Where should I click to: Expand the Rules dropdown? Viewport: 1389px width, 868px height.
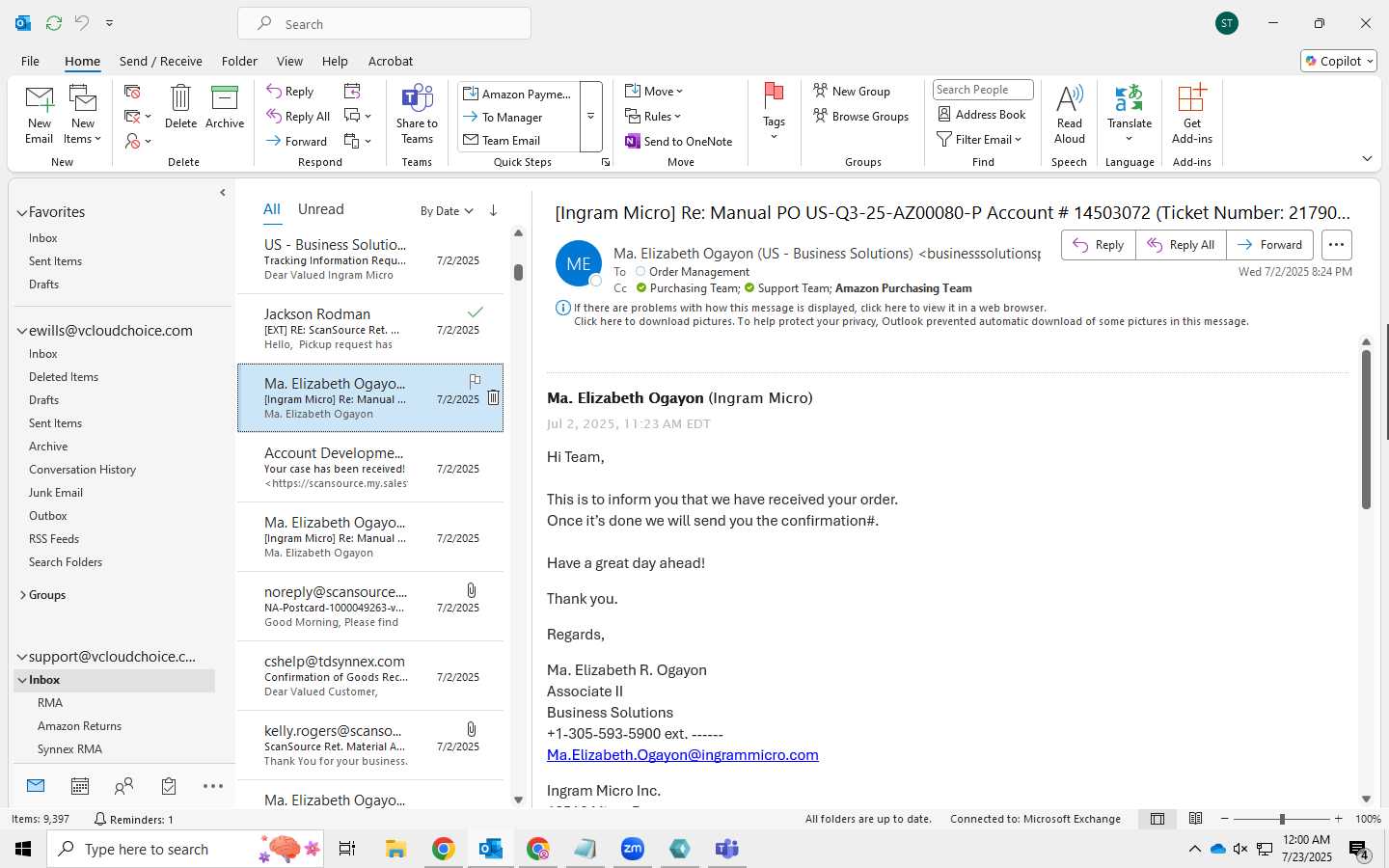tap(653, 116)
